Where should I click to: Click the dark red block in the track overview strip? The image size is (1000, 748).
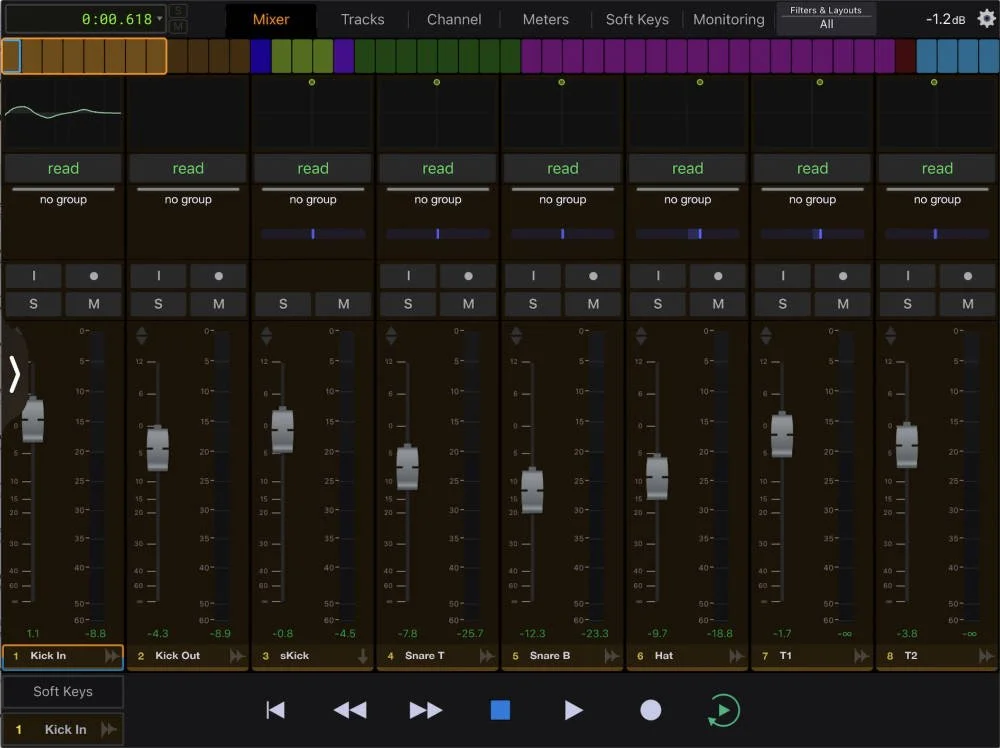click(905, 56)
